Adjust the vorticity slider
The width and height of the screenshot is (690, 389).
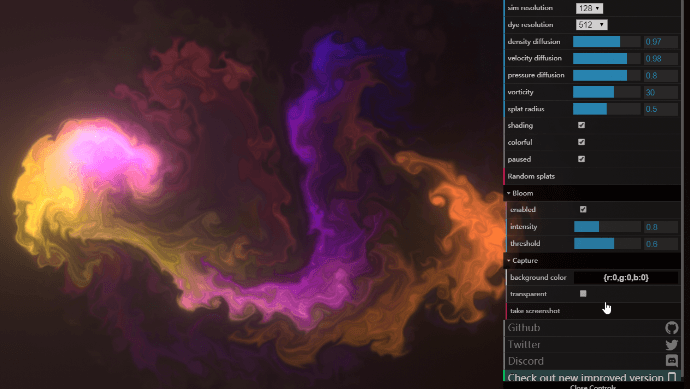606,92
